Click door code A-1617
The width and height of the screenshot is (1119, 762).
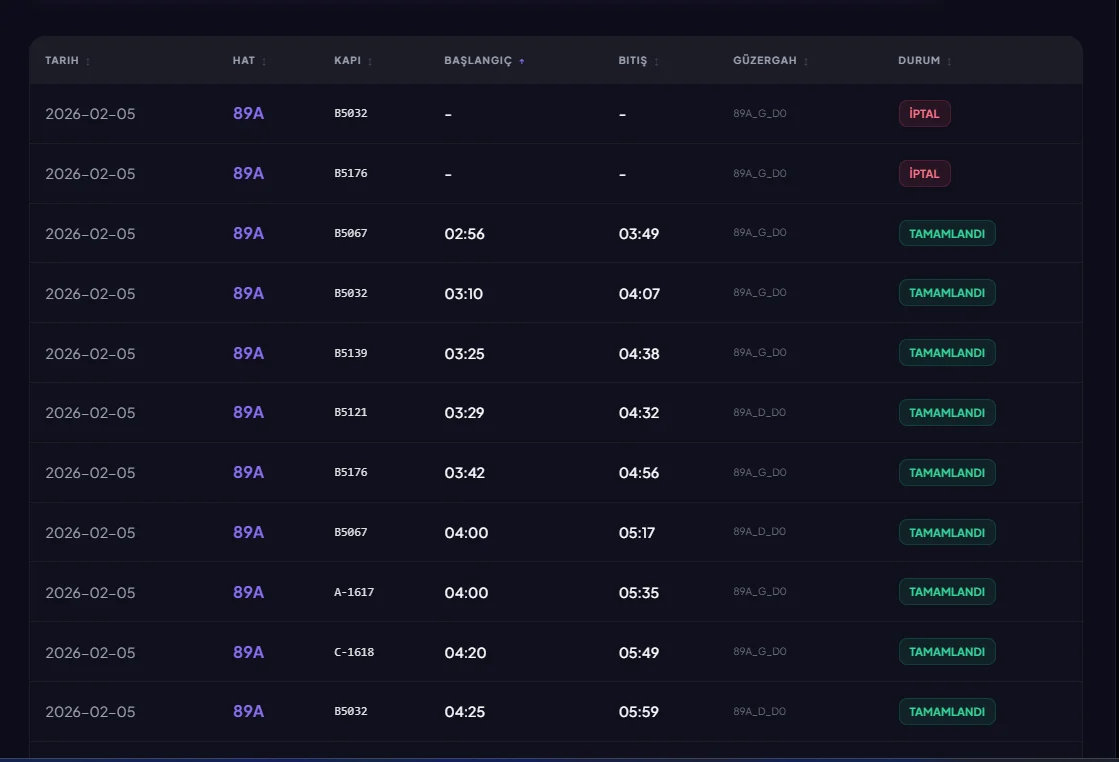click(x=354, y=592)
